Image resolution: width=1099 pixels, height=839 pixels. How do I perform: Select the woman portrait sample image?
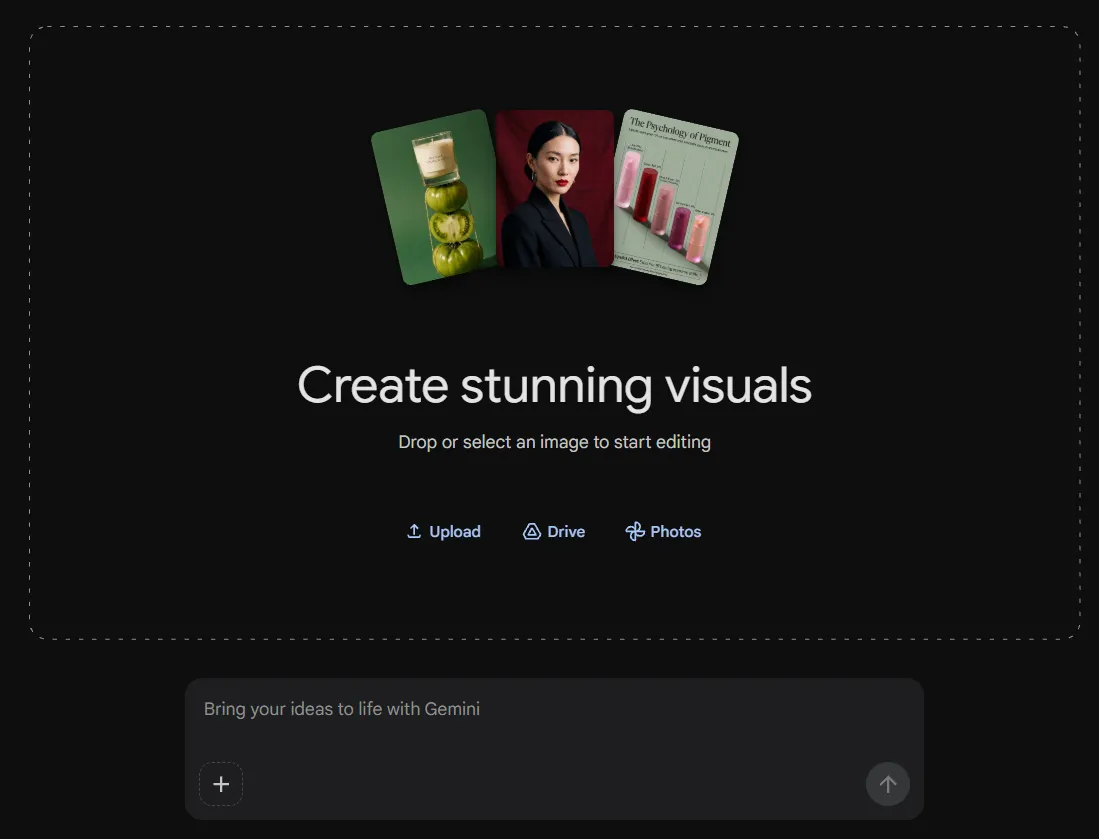[554, 189]
